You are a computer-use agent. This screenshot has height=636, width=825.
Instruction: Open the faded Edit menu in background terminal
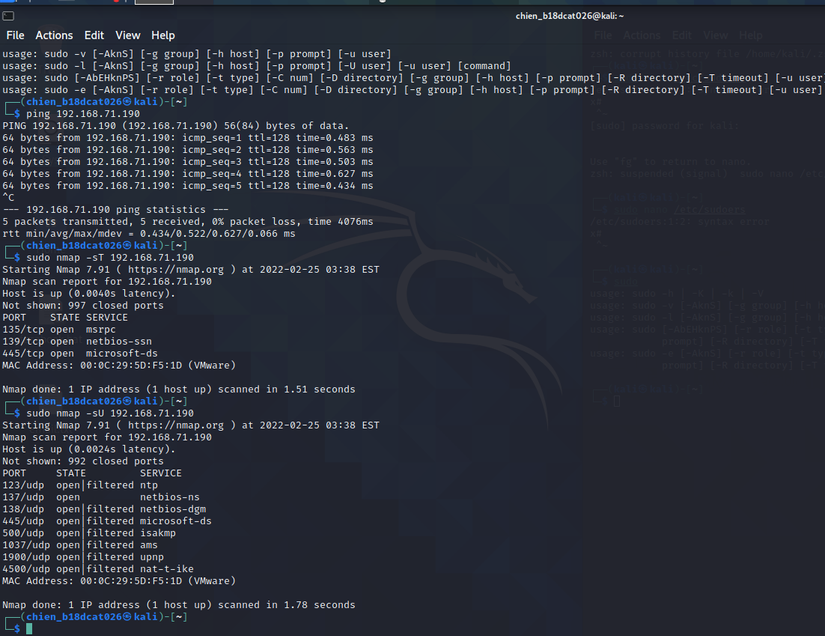click(x=682, y=35)
